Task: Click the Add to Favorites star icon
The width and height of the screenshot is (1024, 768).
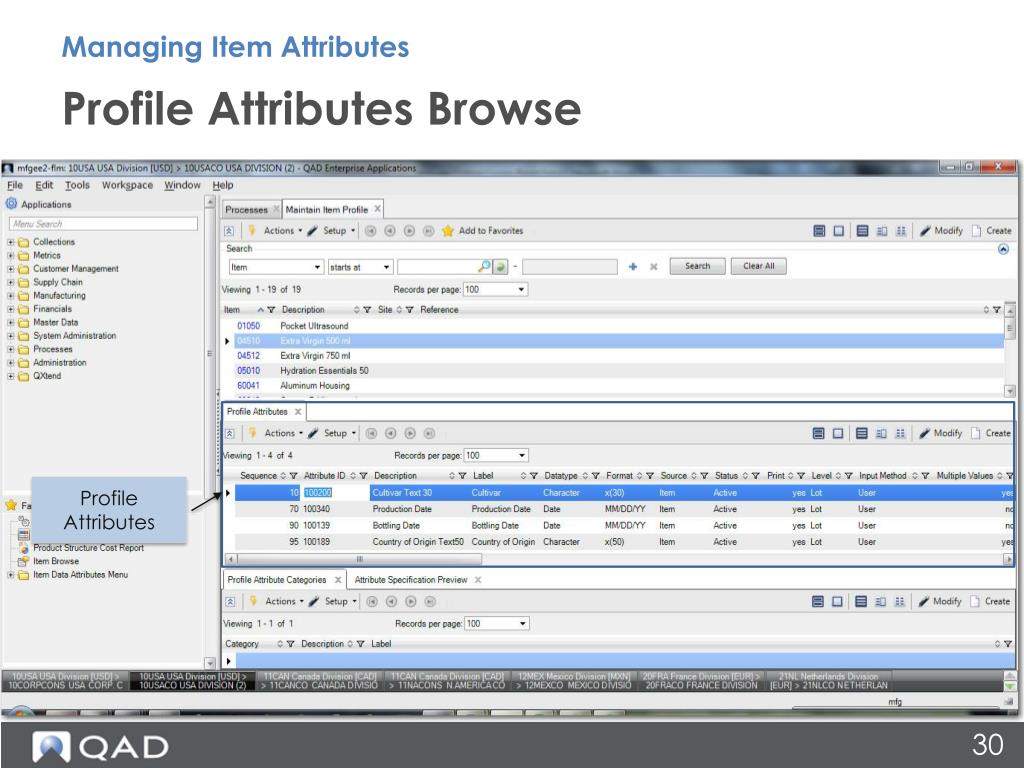Action: 447,231
